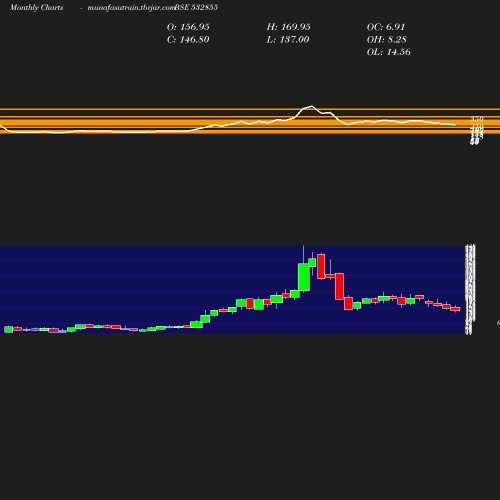Viewport: 500px width, 500px height.
Task: Select the last red candle on the right
Action: pos(455,309)
